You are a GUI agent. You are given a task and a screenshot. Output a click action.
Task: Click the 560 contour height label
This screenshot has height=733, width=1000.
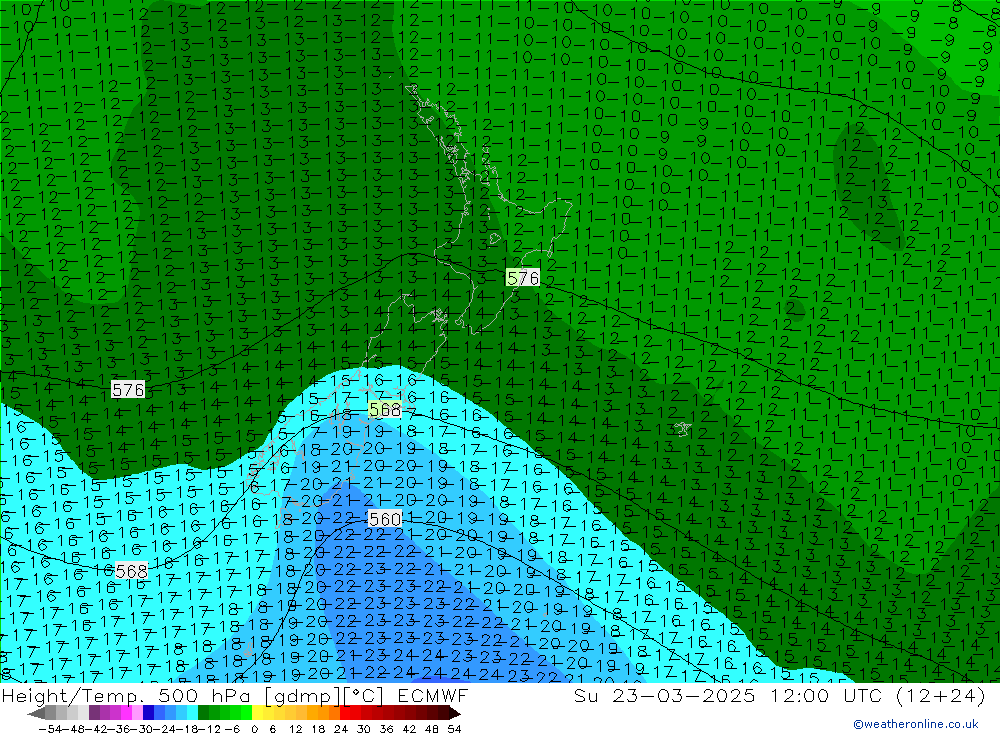pos(385,519)
